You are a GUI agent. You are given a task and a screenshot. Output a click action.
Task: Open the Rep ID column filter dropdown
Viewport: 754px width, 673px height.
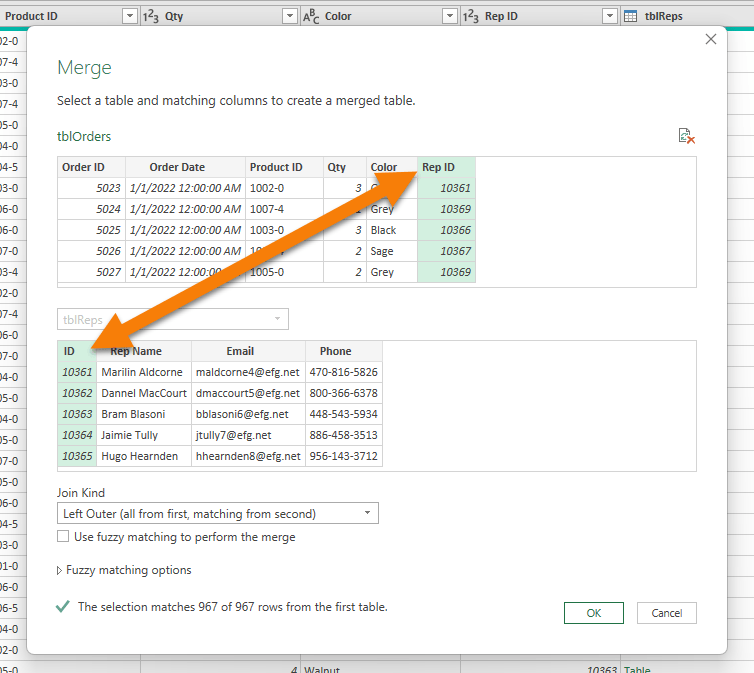tap(609, 16)
